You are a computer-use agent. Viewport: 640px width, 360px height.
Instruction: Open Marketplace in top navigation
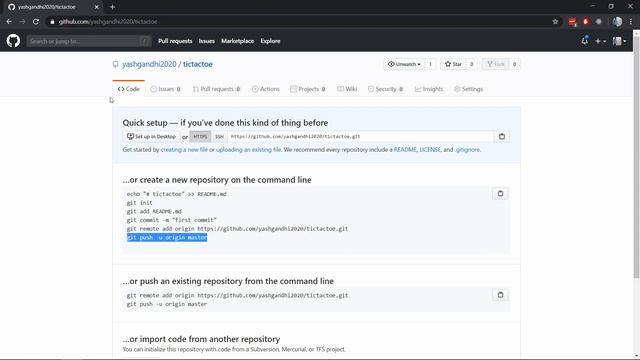[238, 41]
